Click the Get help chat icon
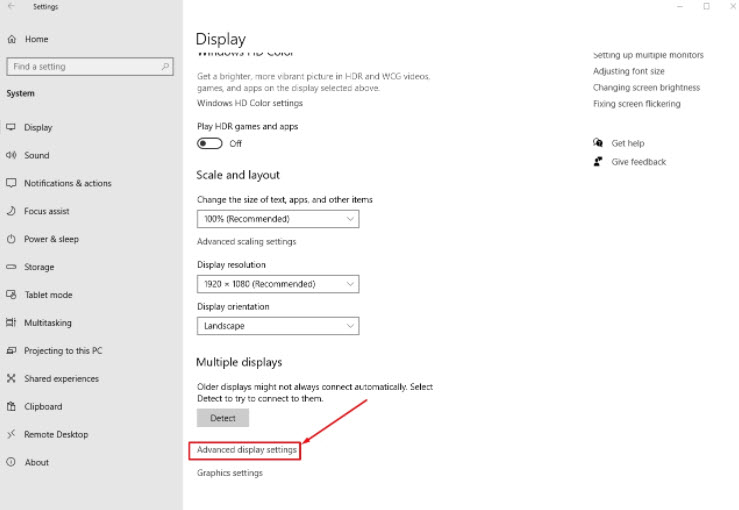 (598, 142)
